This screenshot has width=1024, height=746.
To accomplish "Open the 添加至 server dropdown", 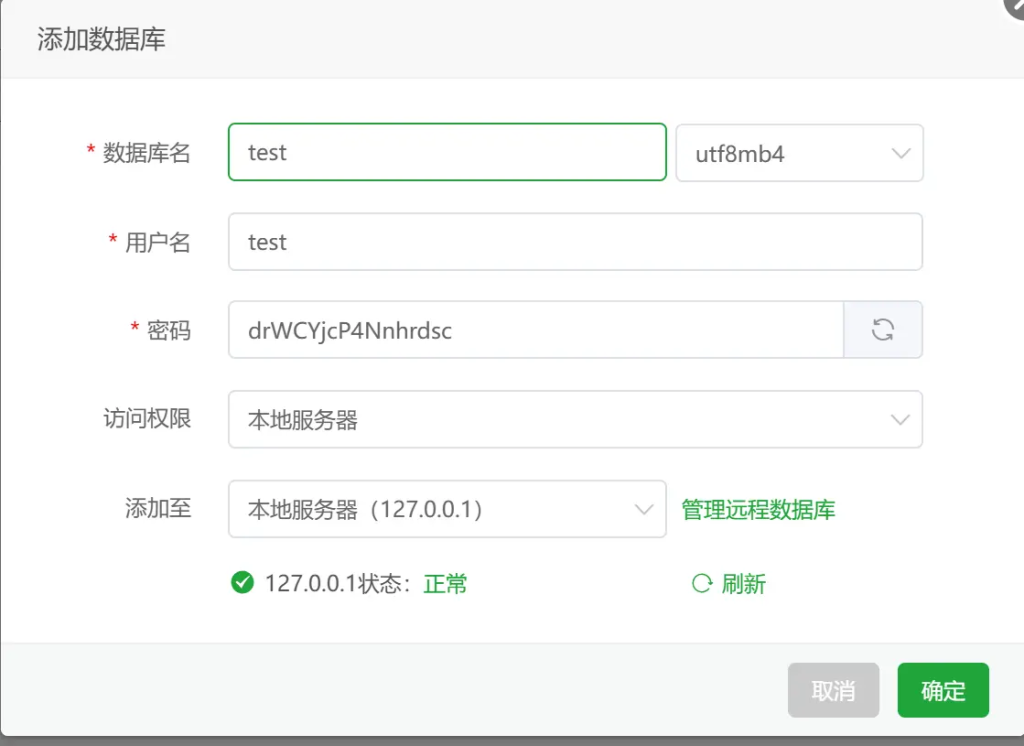I will 447,509.
